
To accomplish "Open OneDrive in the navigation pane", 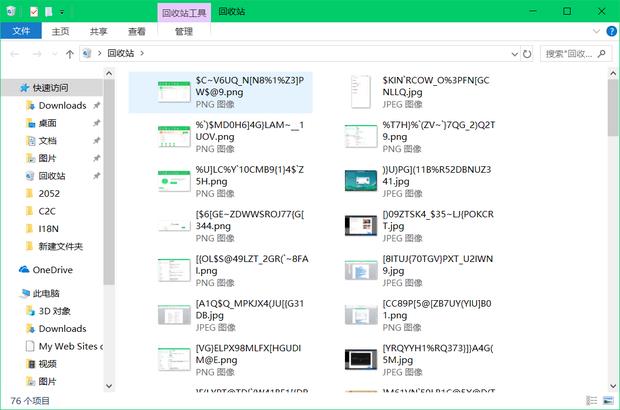I will [x=52, y=270].
